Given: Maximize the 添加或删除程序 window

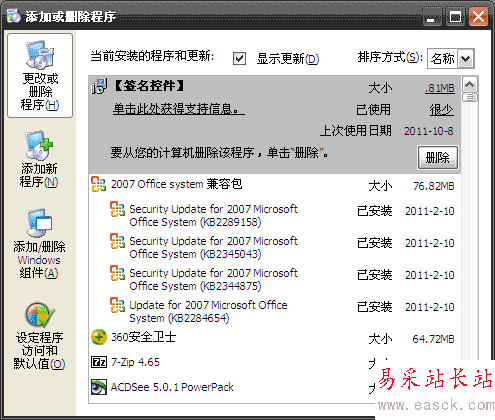Looking at the screenshot, I should click(x=455, y=17).
